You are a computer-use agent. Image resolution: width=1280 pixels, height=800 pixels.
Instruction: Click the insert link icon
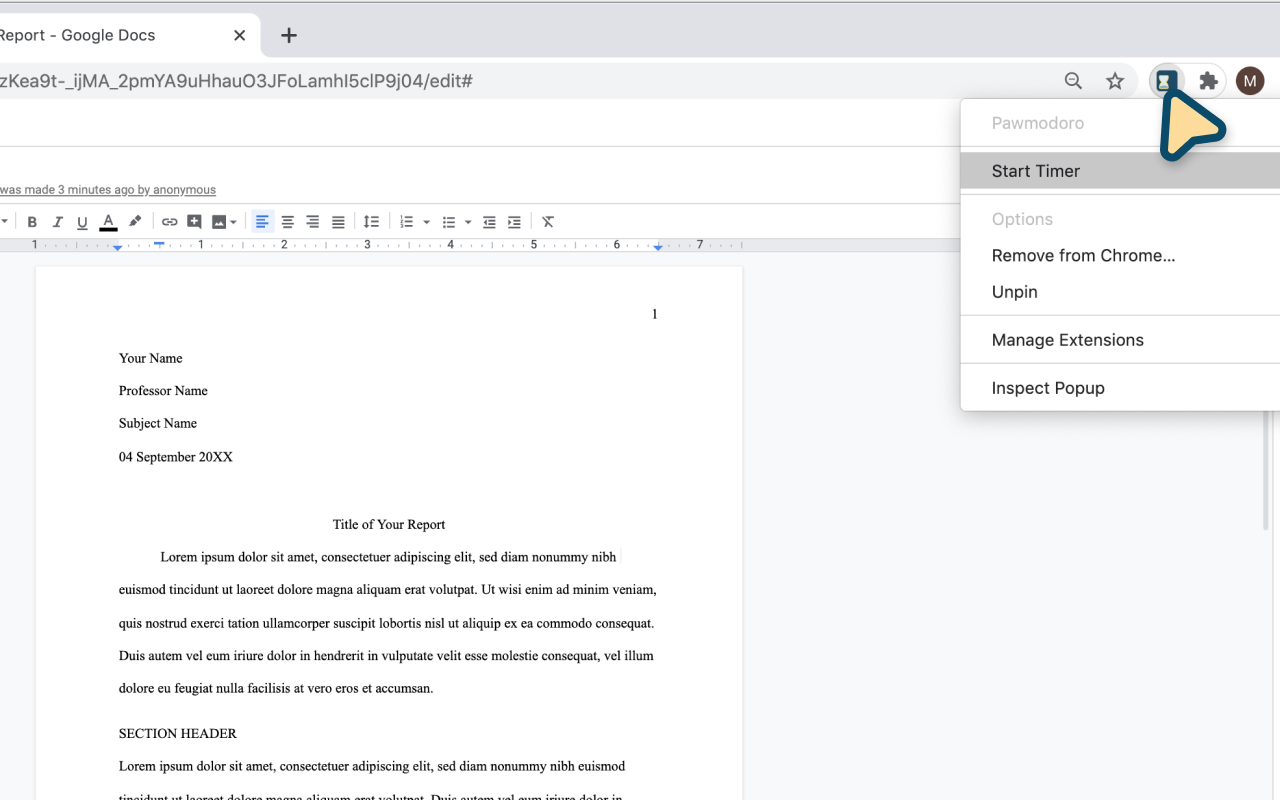click(169, 222)
